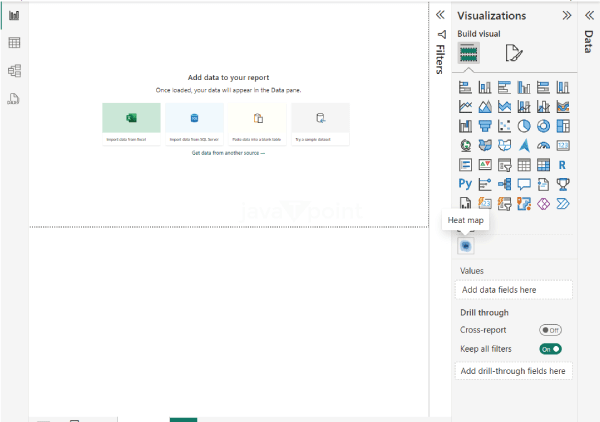This screenshot has width=600, height=422.
Task: Select the Pie chart visual
Action: tap(524, 126)
